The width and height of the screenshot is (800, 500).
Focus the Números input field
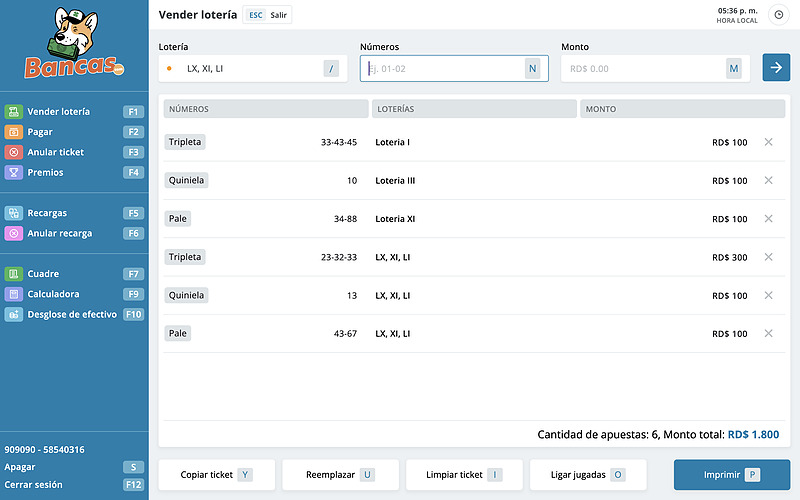coord(443,68)
